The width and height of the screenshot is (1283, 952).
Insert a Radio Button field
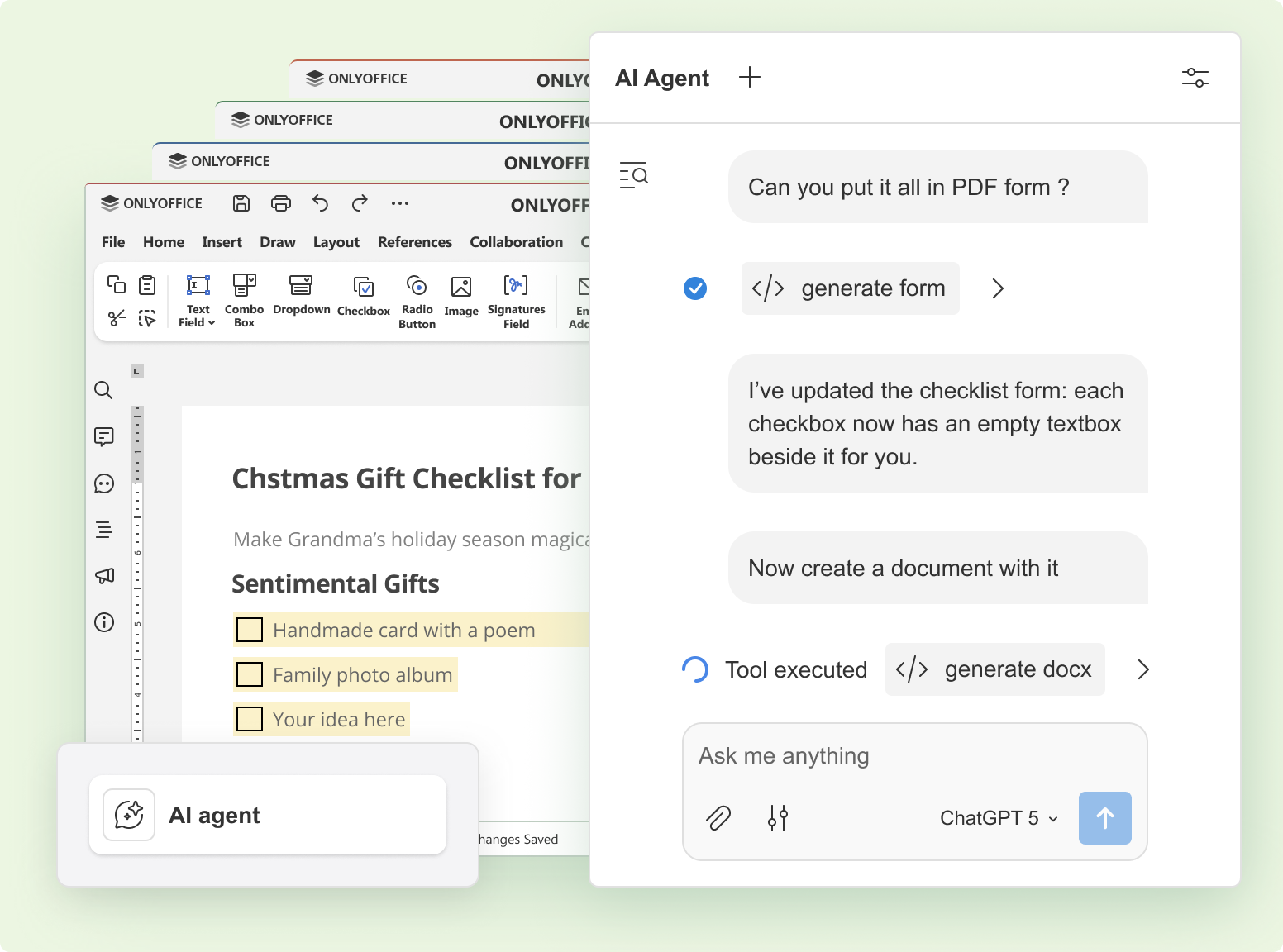[x=417, y=302]
